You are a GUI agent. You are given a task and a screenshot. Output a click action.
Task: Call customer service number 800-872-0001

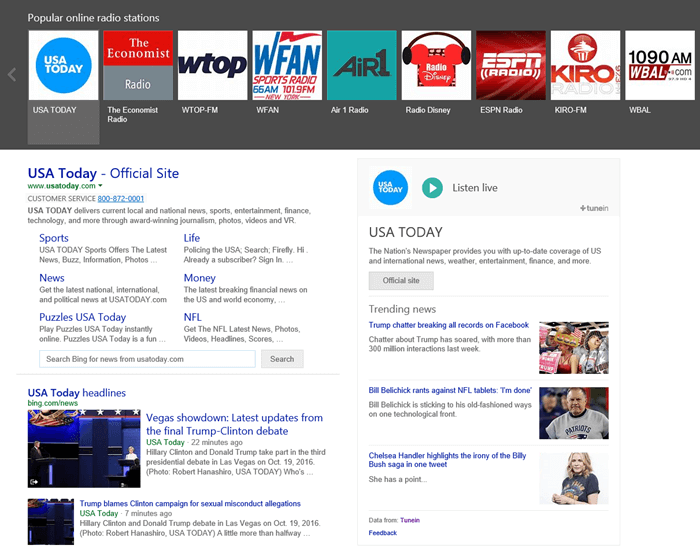[121, 199]
